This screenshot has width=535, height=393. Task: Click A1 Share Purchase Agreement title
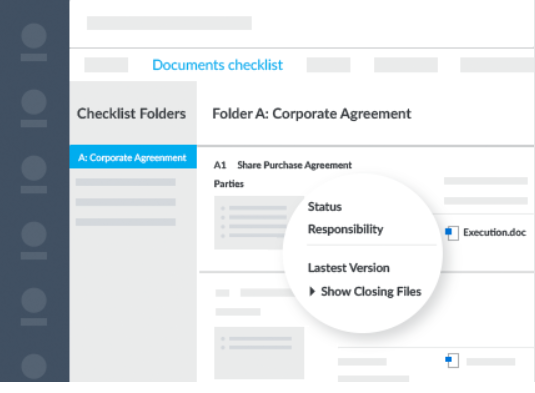point(283,165)
